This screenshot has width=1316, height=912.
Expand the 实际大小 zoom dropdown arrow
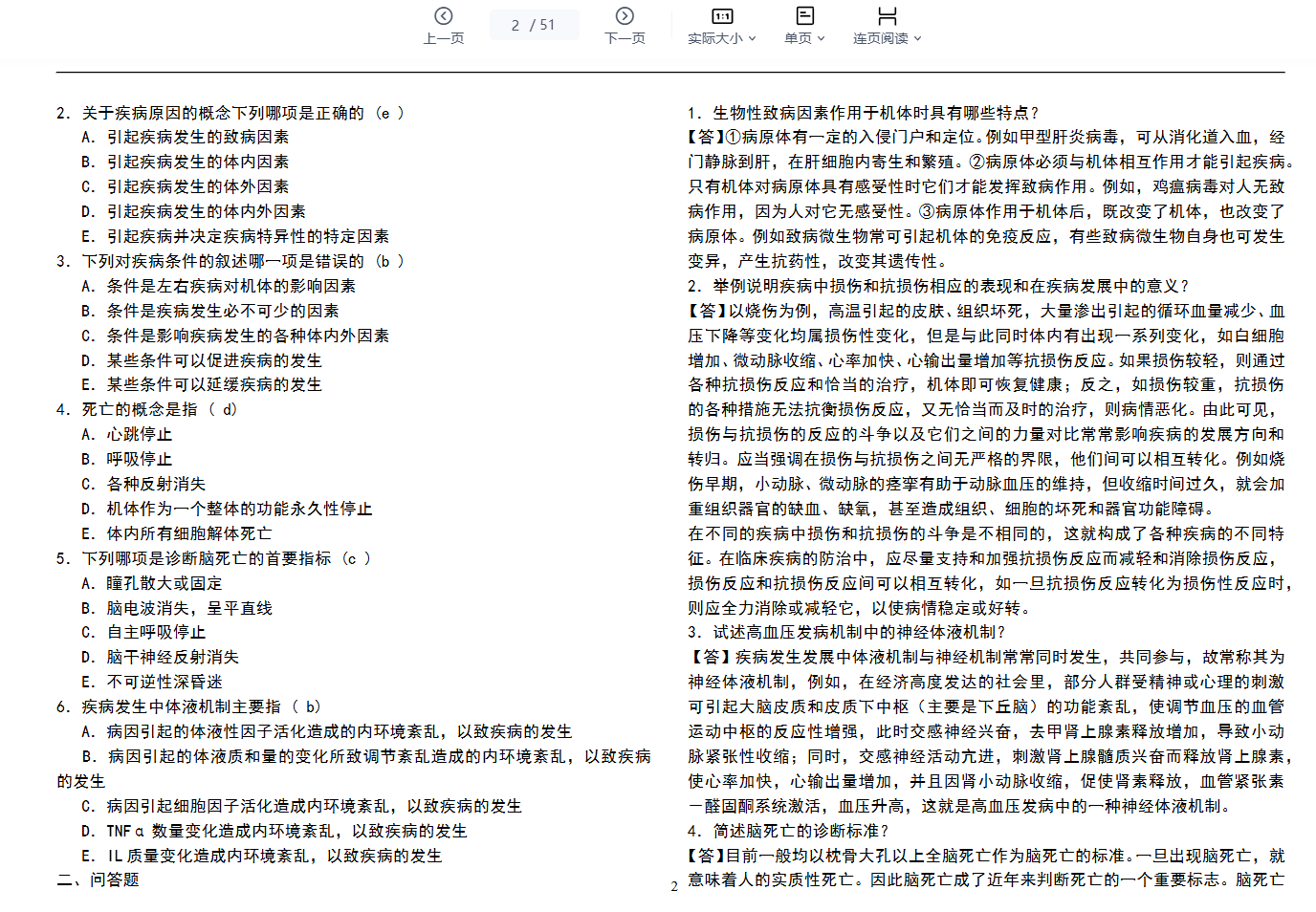[x=753, y=39]
